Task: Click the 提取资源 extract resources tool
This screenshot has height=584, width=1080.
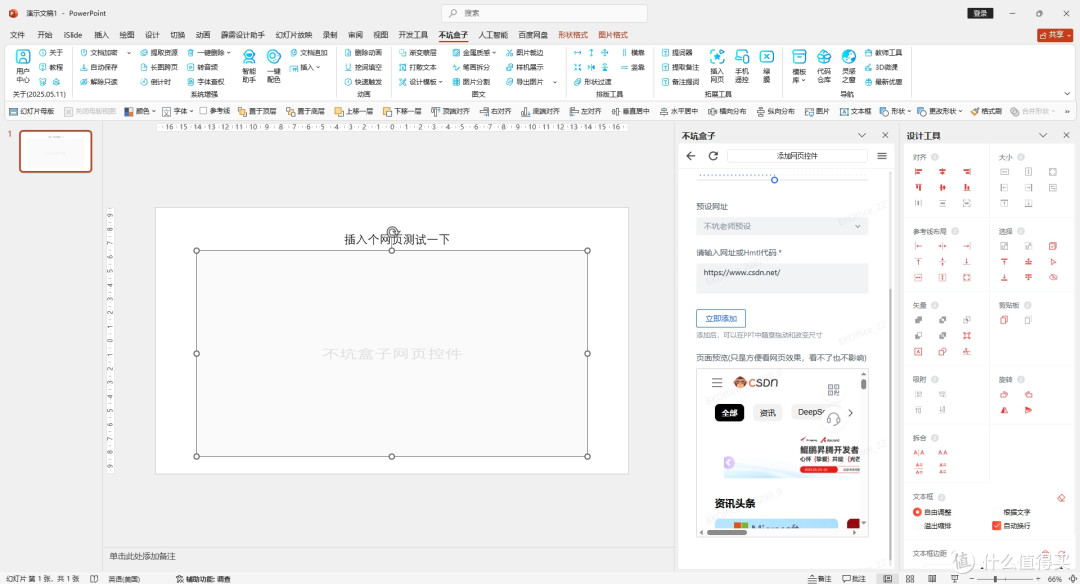Action: coord(159,52)
